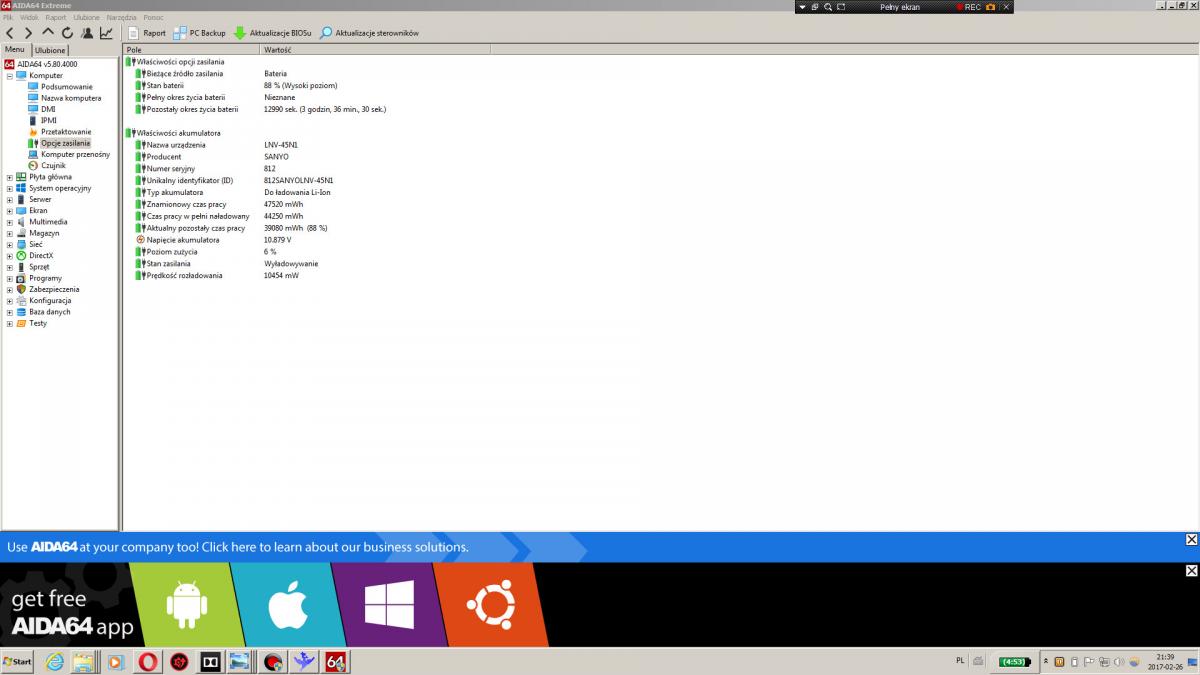The width and height of the screenshot is (1200, 675).
Task: Click Aktualizacje sterowników magnifier button
Action: (369, 33)
